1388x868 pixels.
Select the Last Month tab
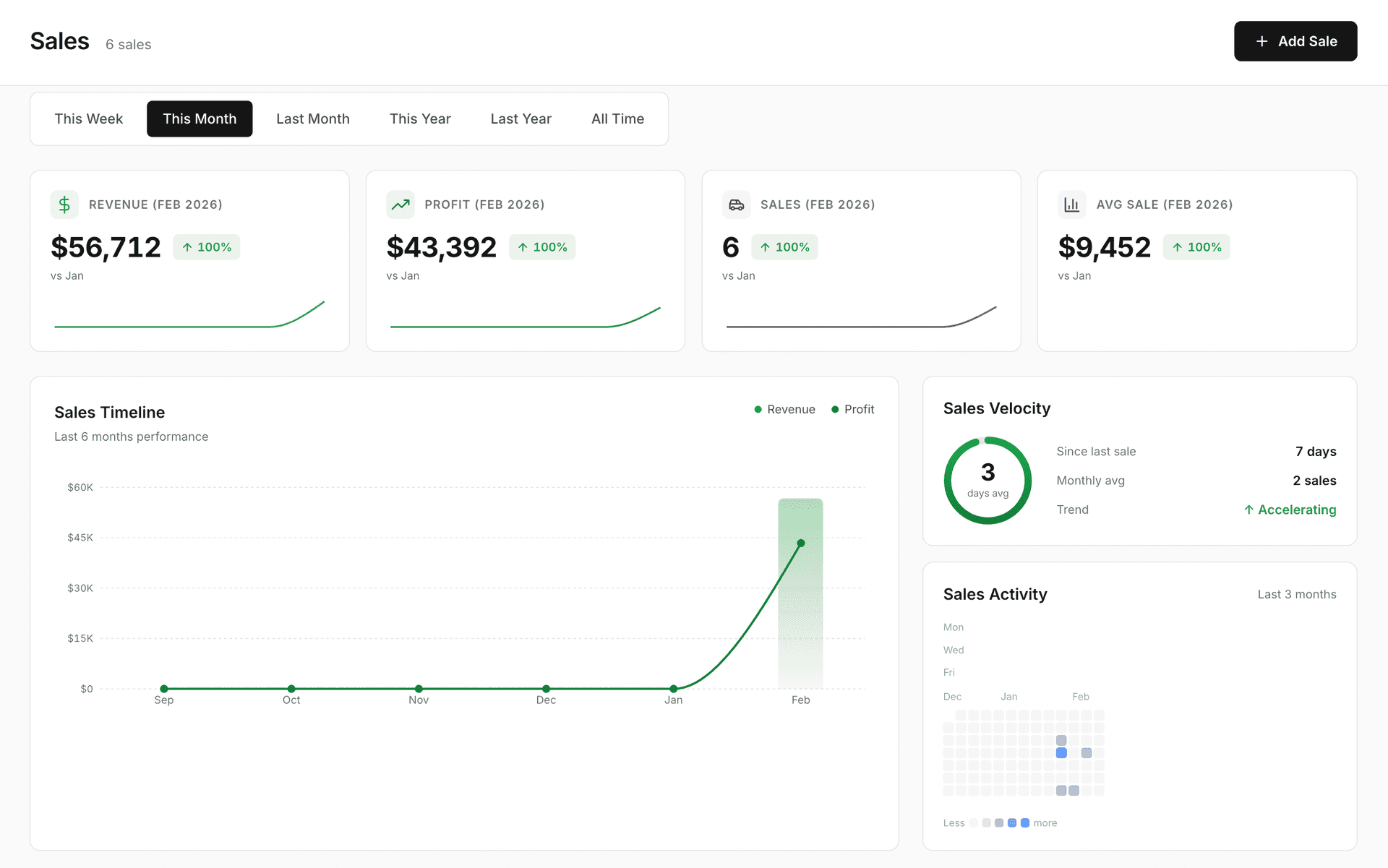[x=312, y=119]
